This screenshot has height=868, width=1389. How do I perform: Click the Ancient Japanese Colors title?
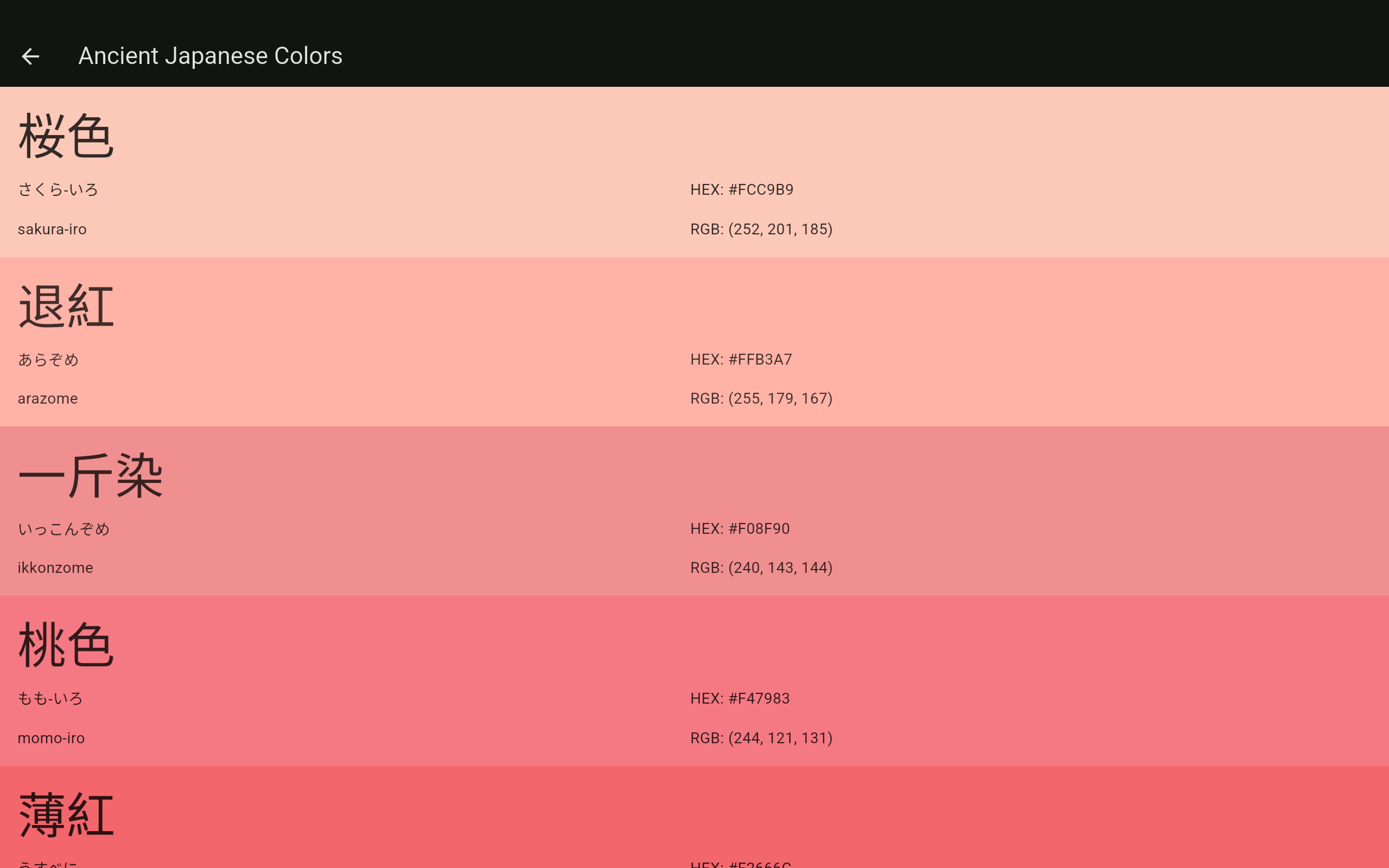tap(210, 56)
